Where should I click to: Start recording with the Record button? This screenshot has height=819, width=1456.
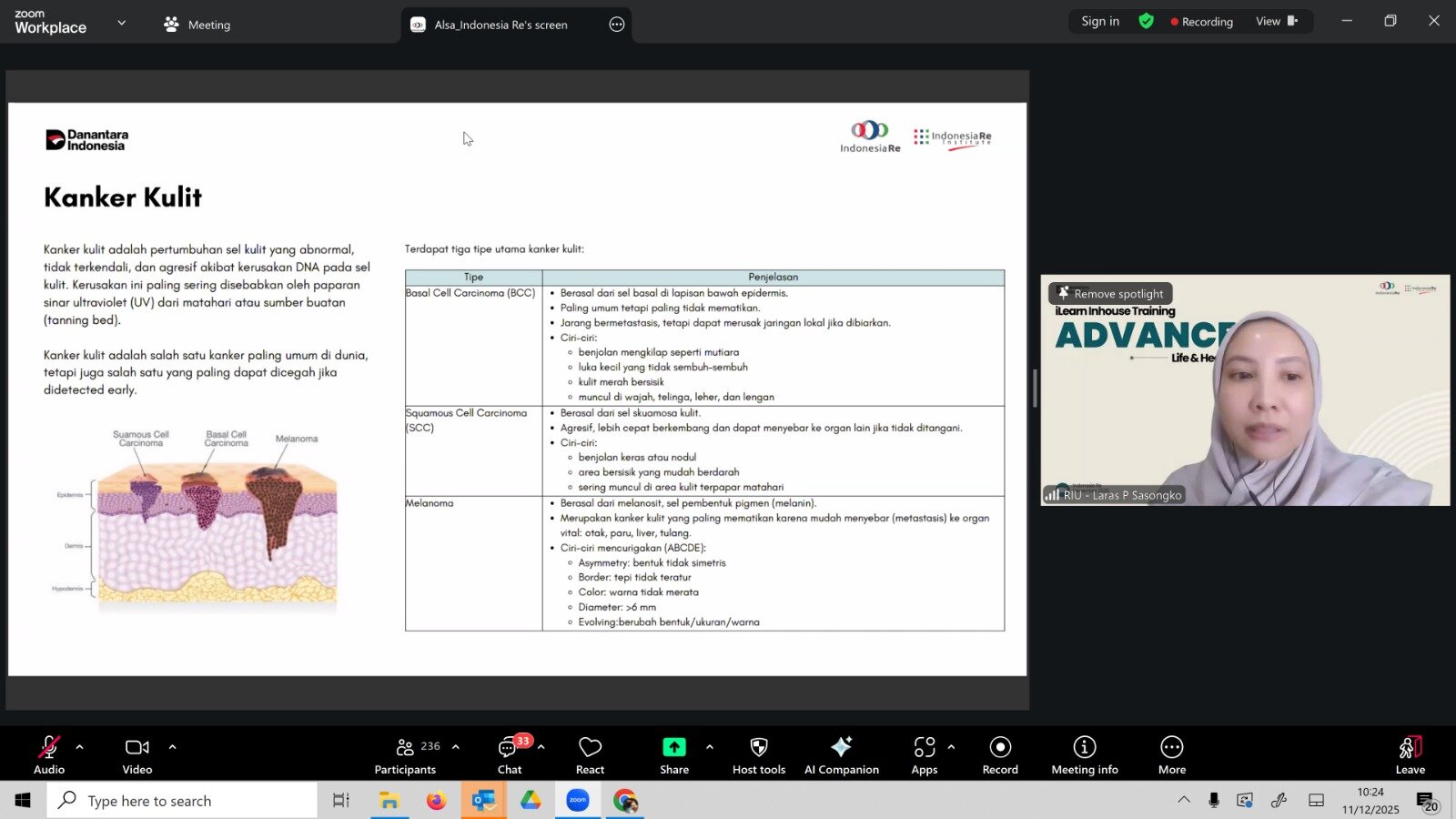[x=1000, y=754]
